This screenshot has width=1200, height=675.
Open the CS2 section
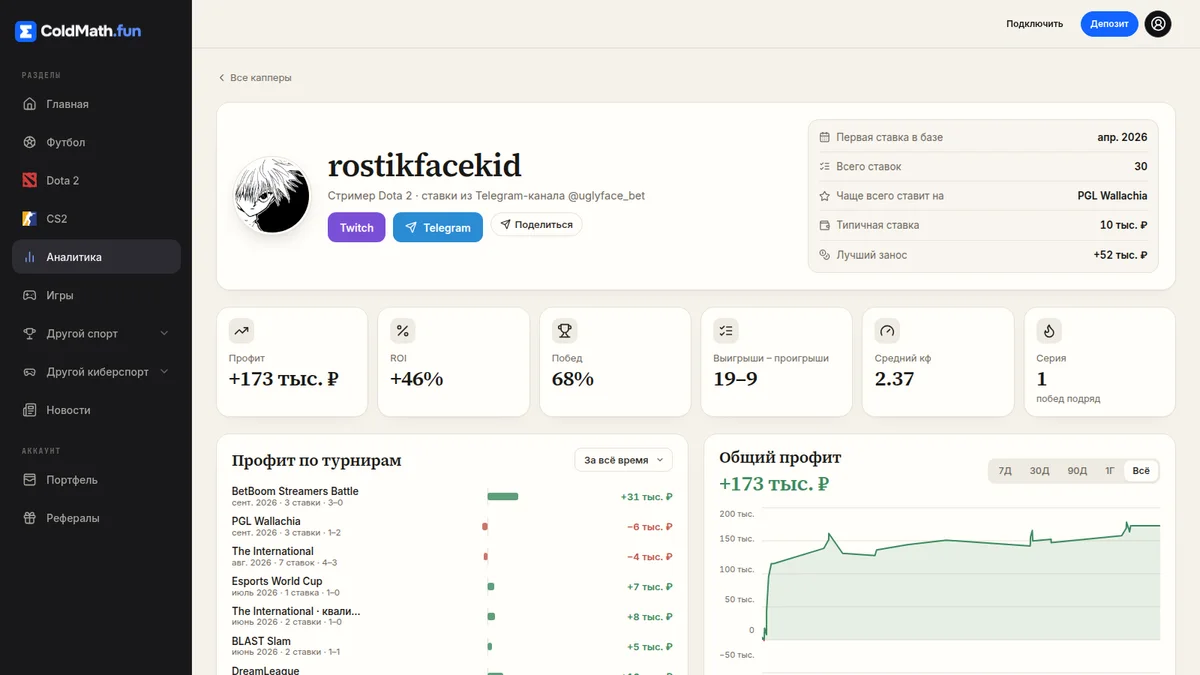(x=96, y=219)
